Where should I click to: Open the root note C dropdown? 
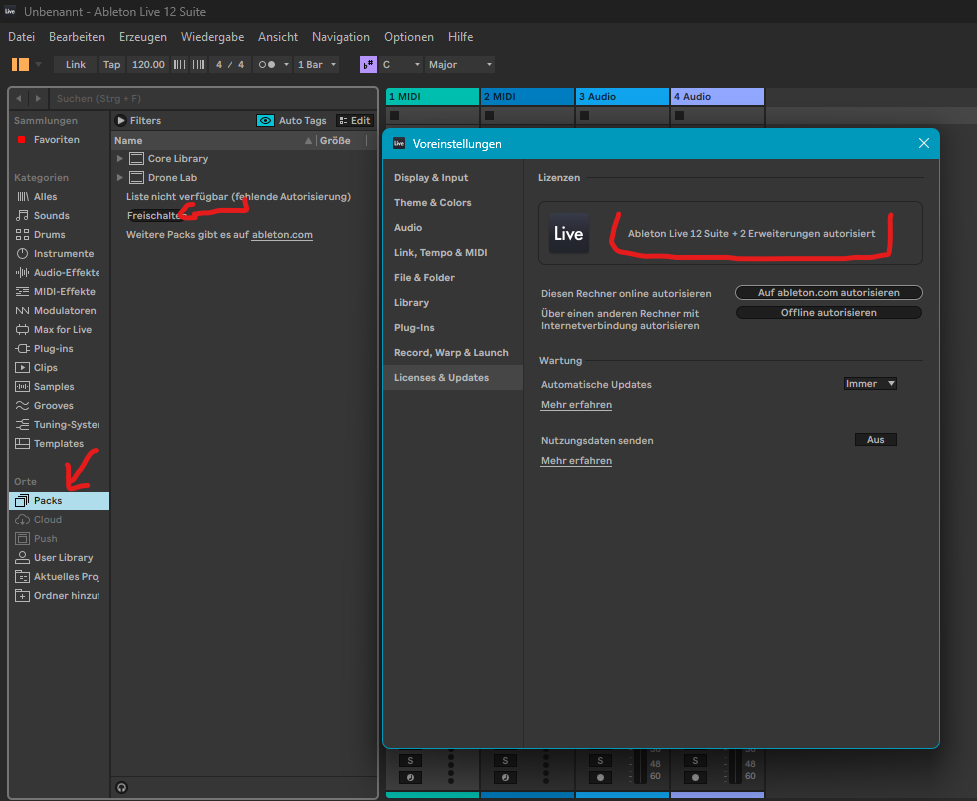401,65
